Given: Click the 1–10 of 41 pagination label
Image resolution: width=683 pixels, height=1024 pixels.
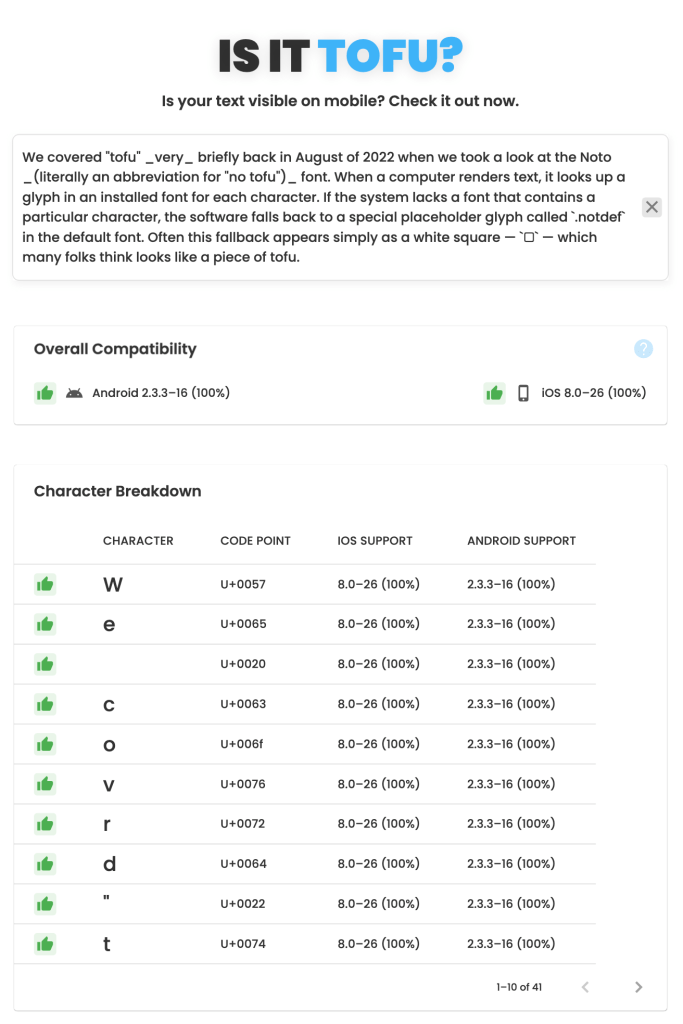Looking at the screenshot, I should pos(519,987).
